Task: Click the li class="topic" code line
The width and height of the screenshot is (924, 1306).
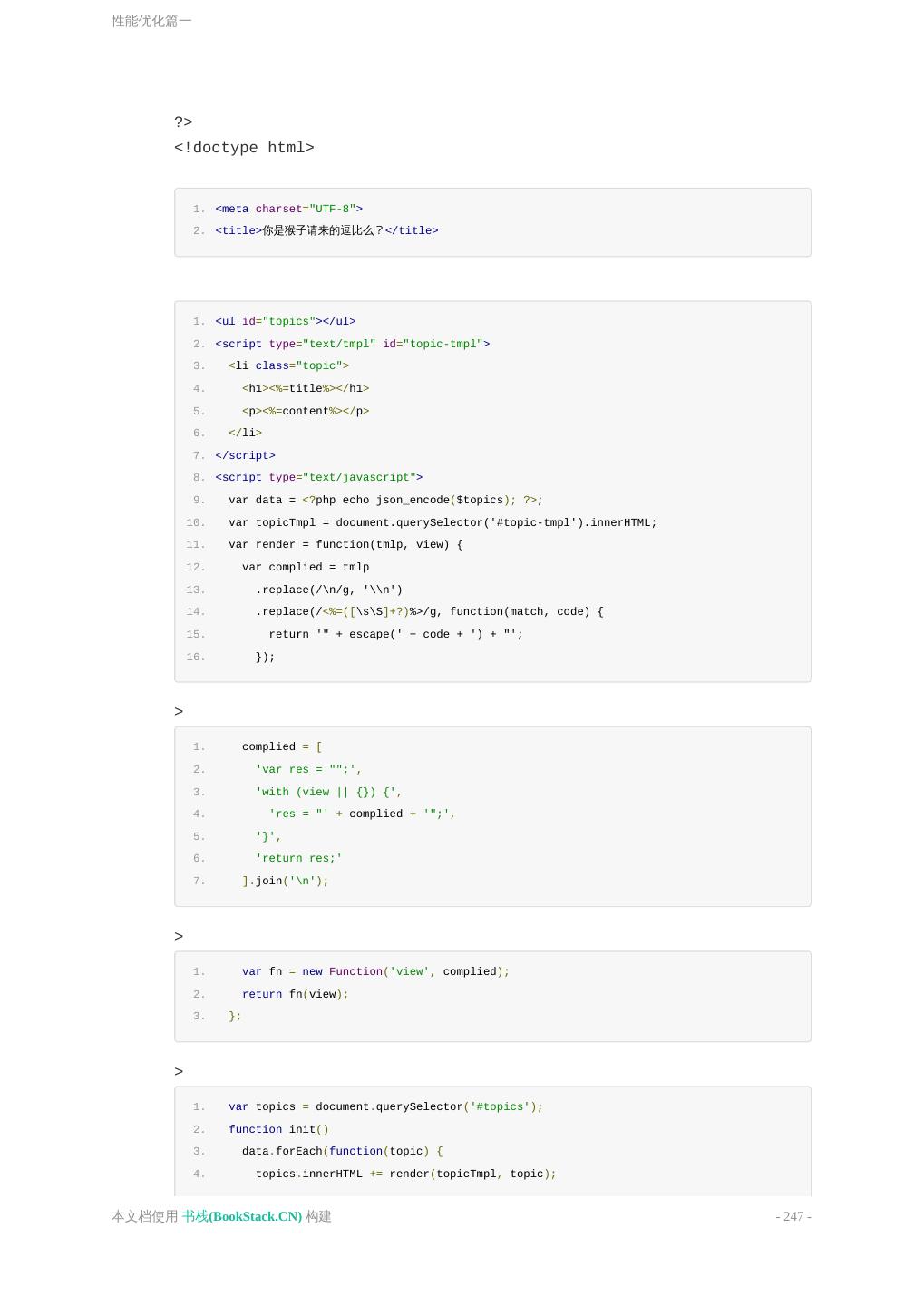Action: tap(288, 365)
